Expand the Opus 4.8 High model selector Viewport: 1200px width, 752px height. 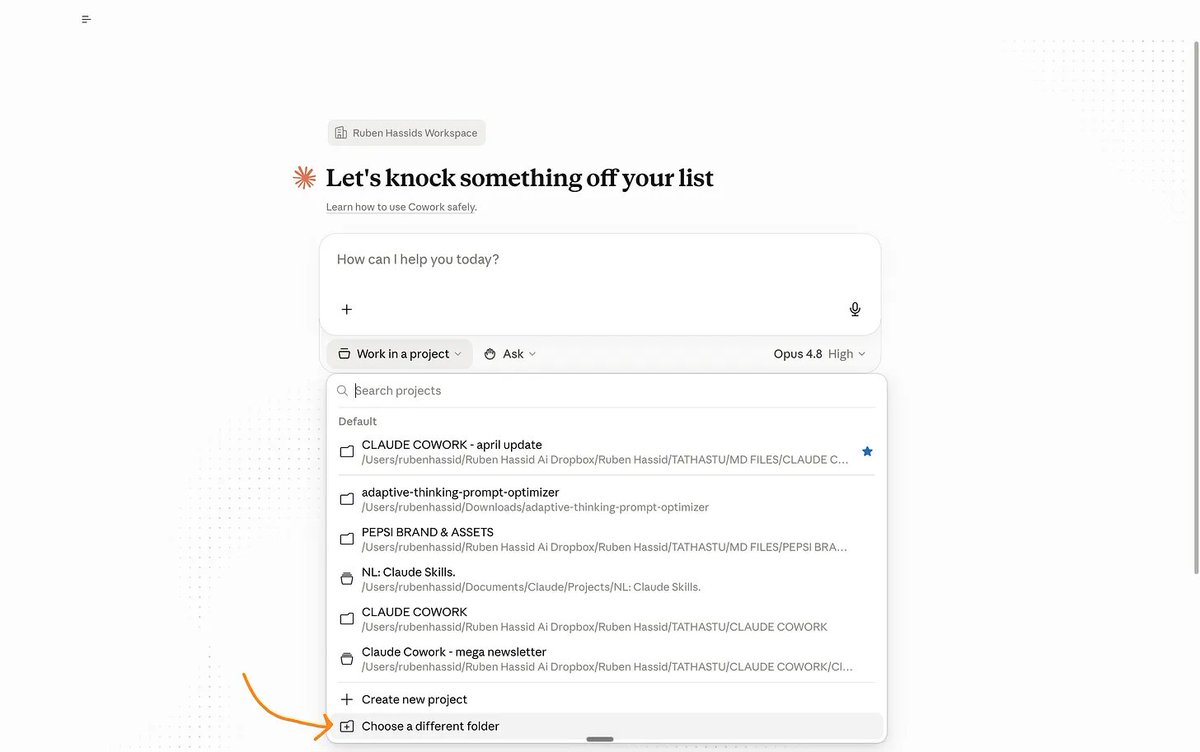pos(820,354)
